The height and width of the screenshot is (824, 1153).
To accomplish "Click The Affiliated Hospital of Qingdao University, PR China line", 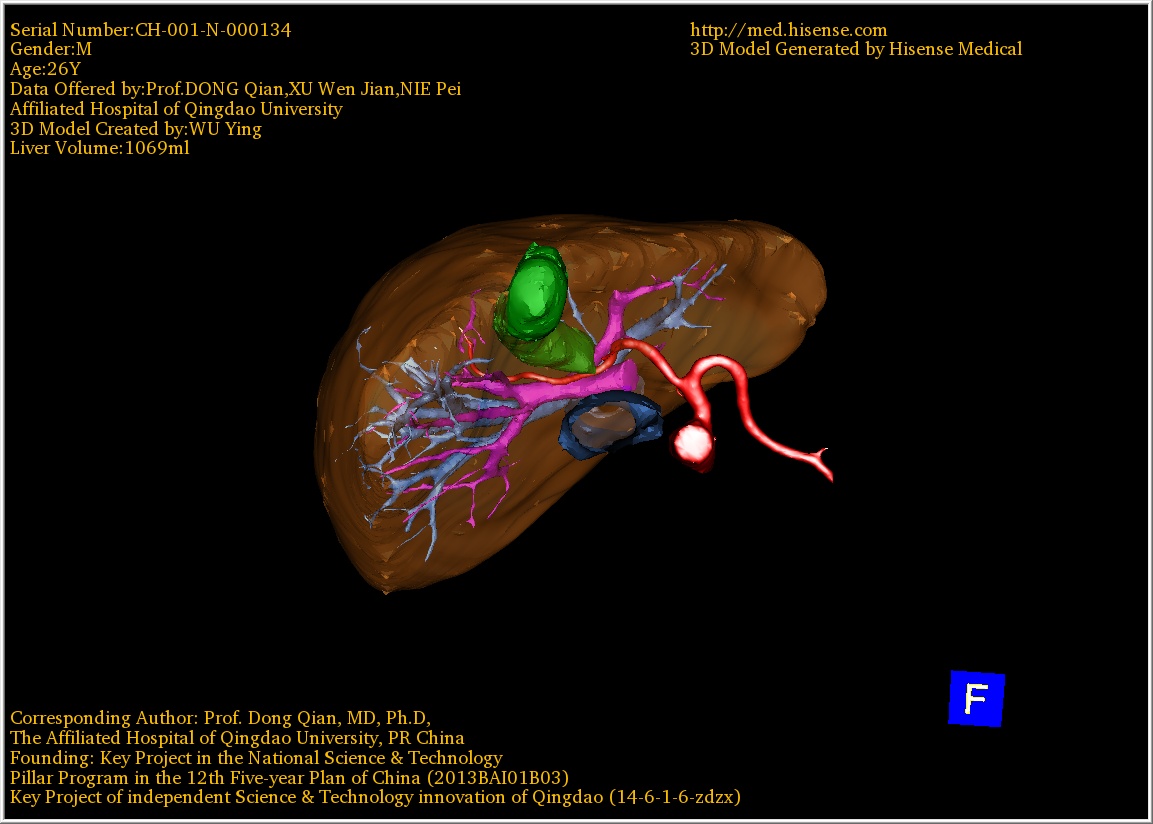I will click(237, 738).
